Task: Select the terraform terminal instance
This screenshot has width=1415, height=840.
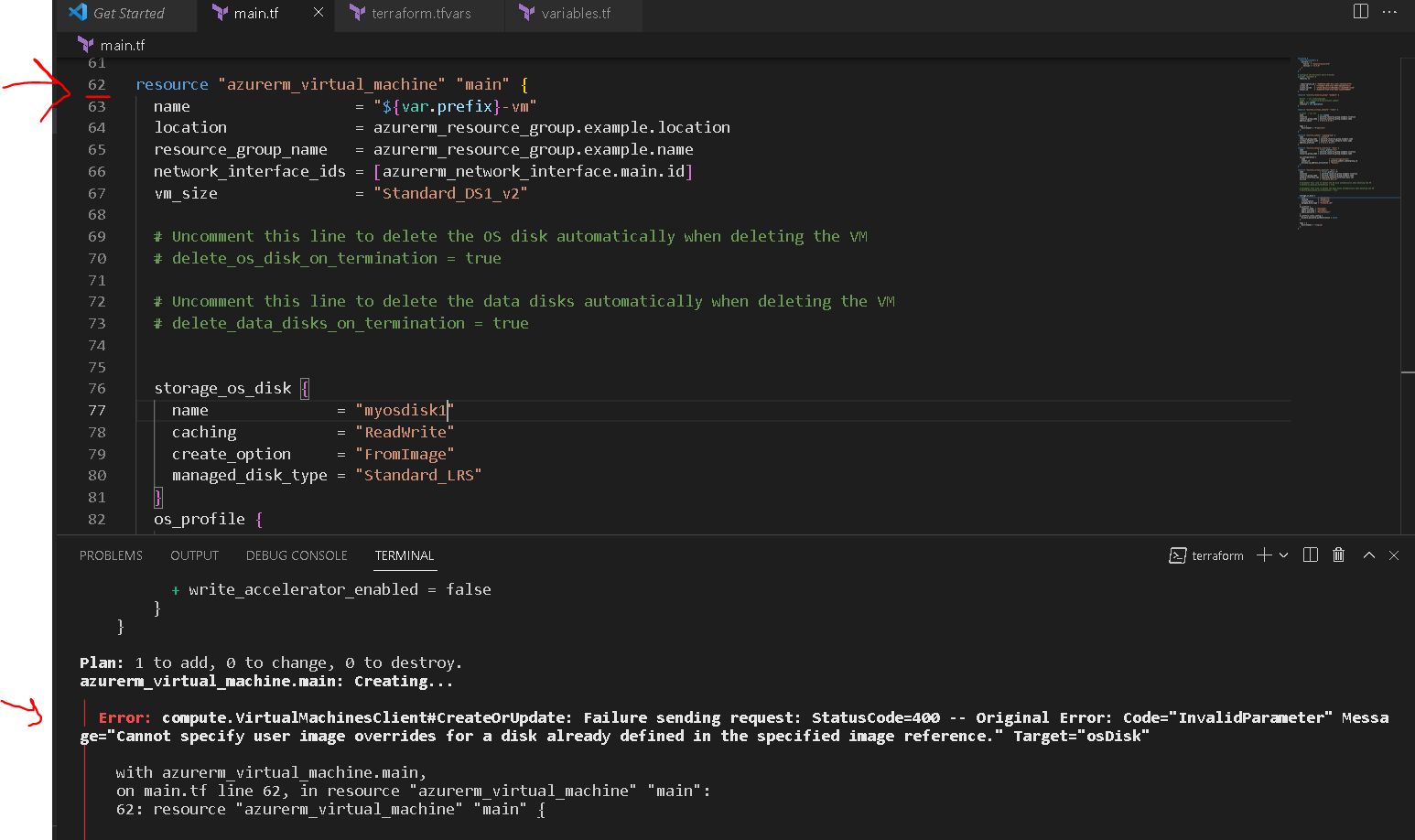Action: coord(1206,555)
